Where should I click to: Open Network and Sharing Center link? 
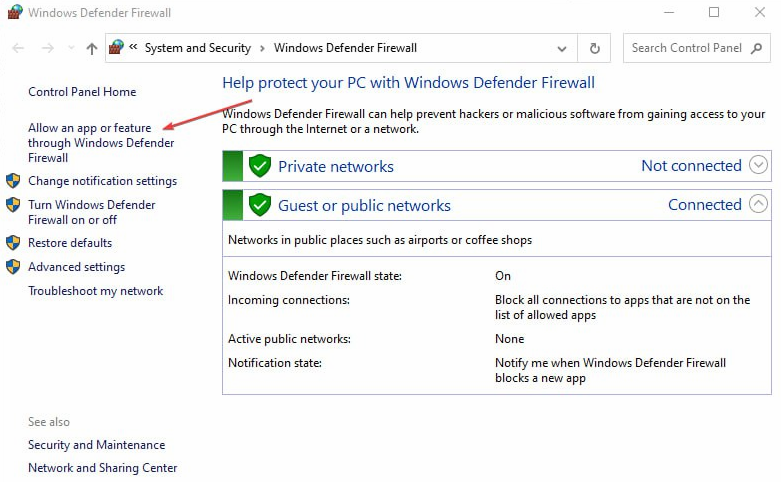tap(102, 468)
